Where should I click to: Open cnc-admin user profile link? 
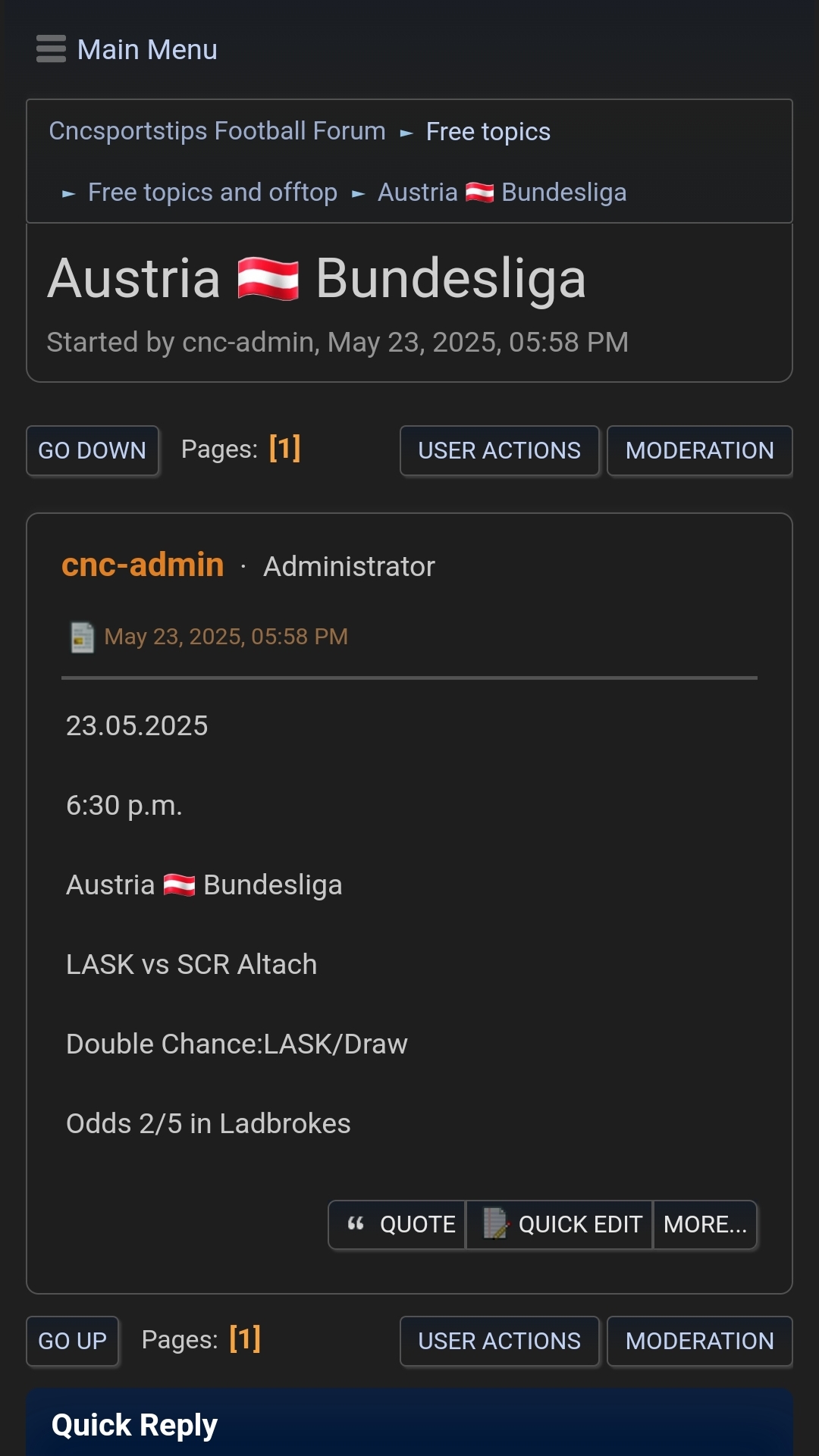[143, 565]
